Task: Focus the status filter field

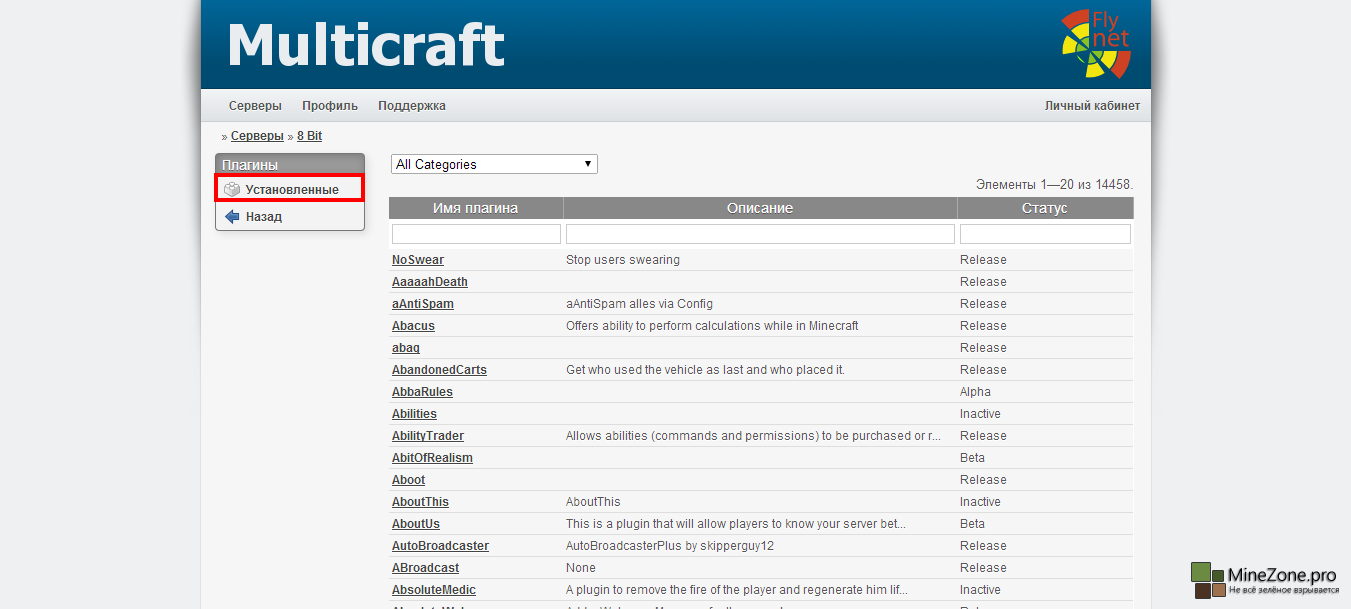Action: pyautogui.click(x=1045, y=234)
